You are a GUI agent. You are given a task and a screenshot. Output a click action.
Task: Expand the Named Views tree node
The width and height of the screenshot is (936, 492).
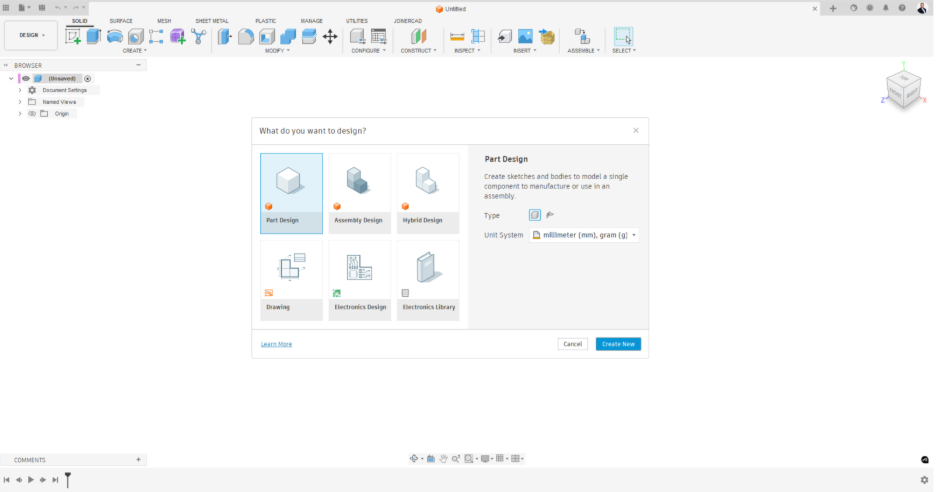point(20,102)
